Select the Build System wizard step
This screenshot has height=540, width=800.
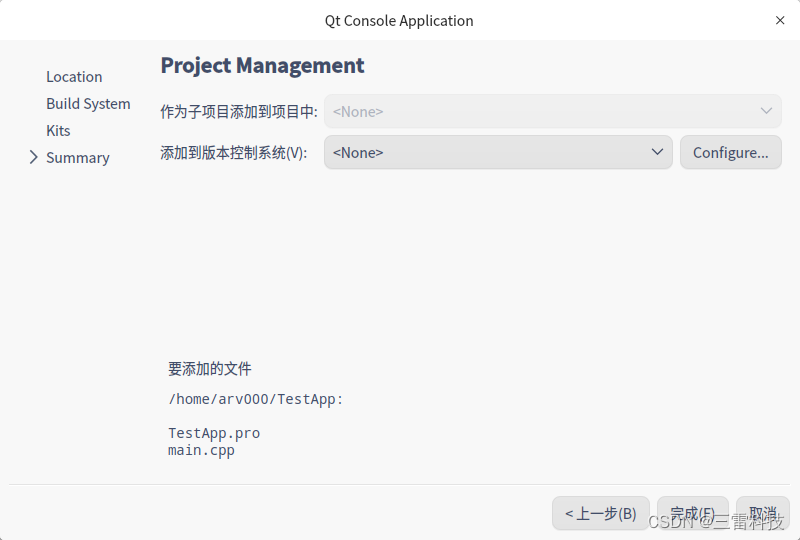[88, 103]
